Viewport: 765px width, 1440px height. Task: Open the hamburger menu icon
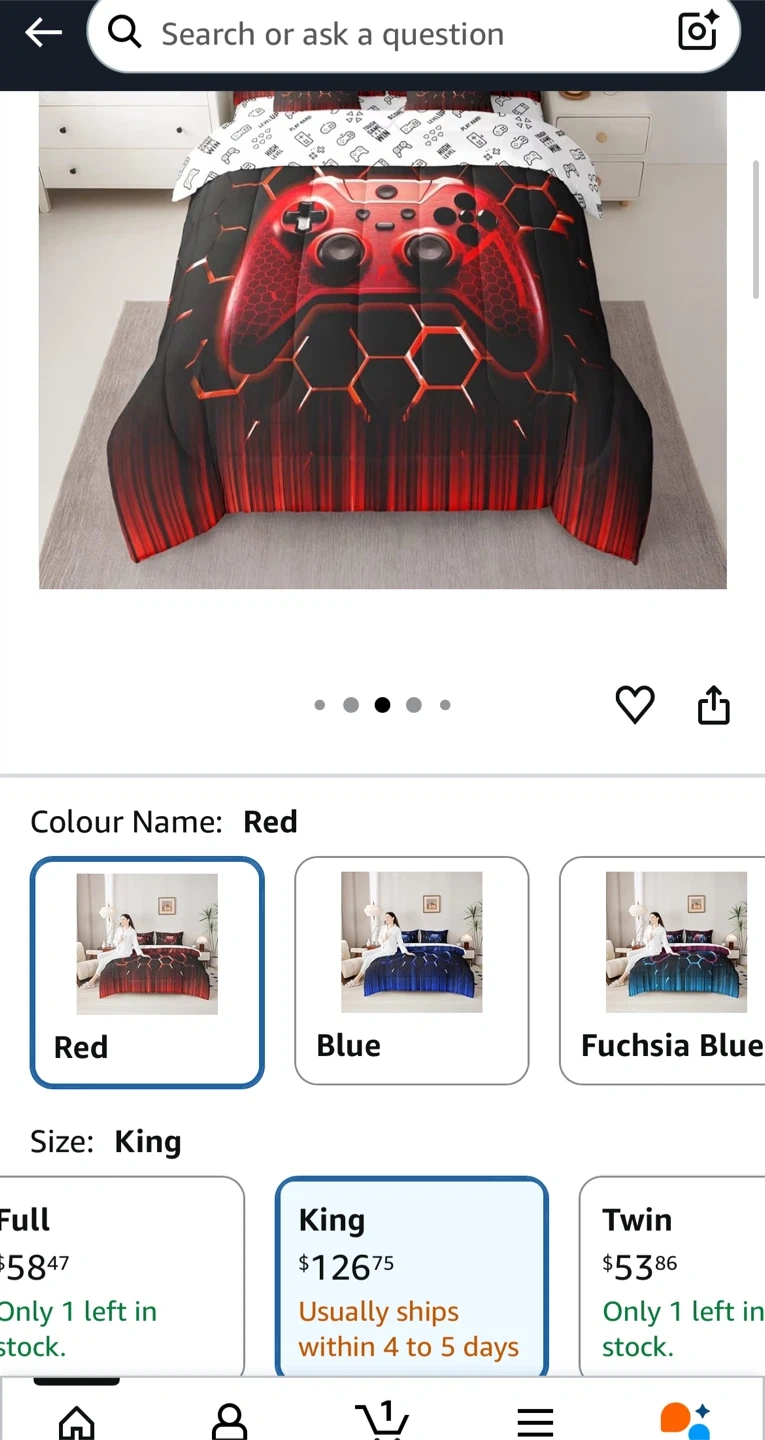point(535,1422)
